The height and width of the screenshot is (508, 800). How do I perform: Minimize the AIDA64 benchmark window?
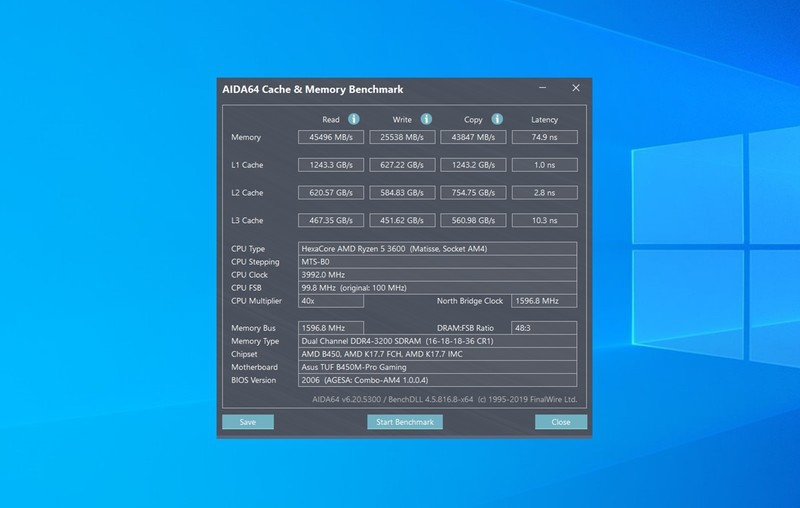point(542,88)
